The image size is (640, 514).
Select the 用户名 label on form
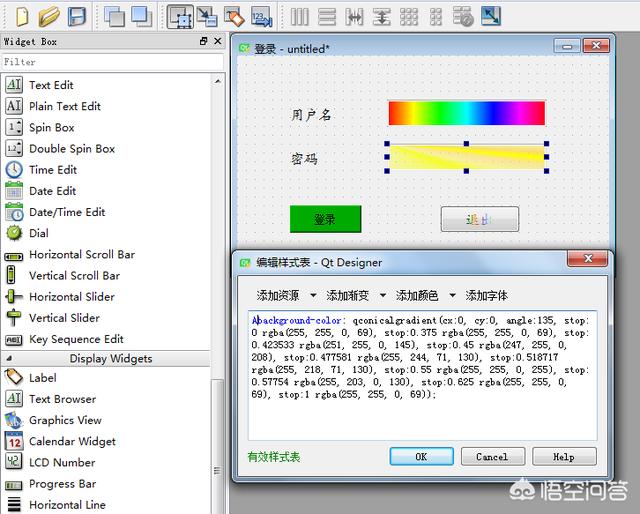pos(311,115)
